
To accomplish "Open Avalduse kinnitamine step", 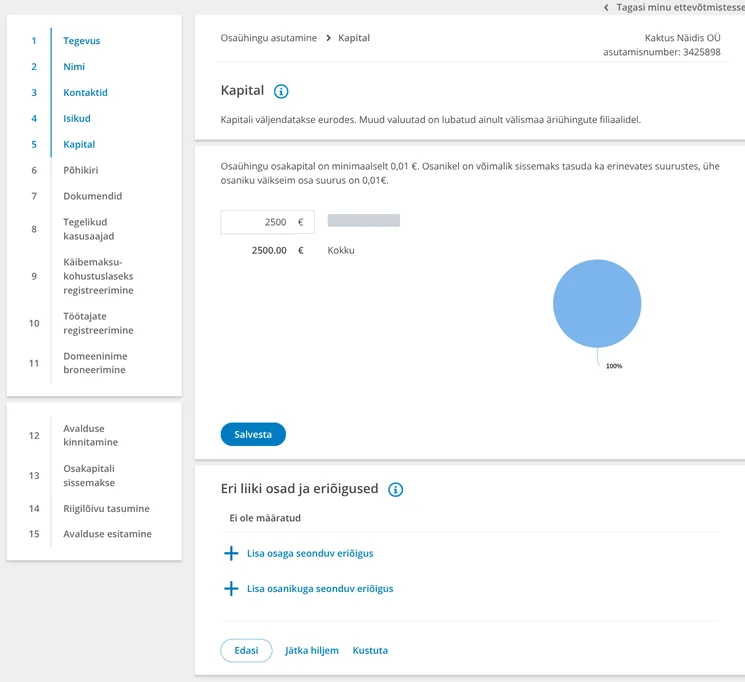I will (x=91, y=435).
